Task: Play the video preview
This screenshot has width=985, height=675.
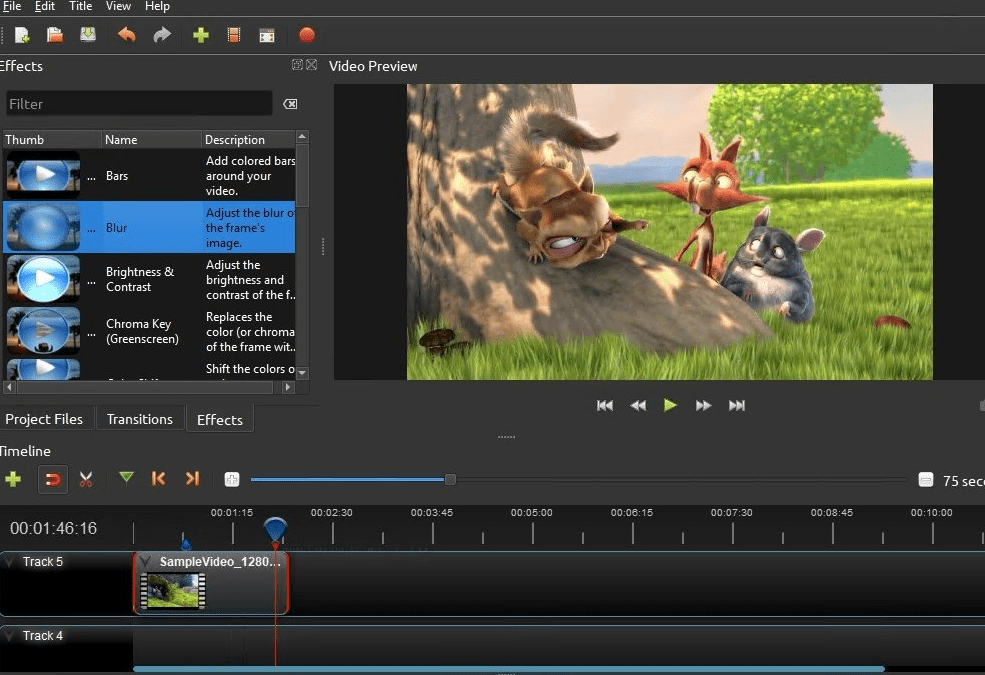Action: 670,405
